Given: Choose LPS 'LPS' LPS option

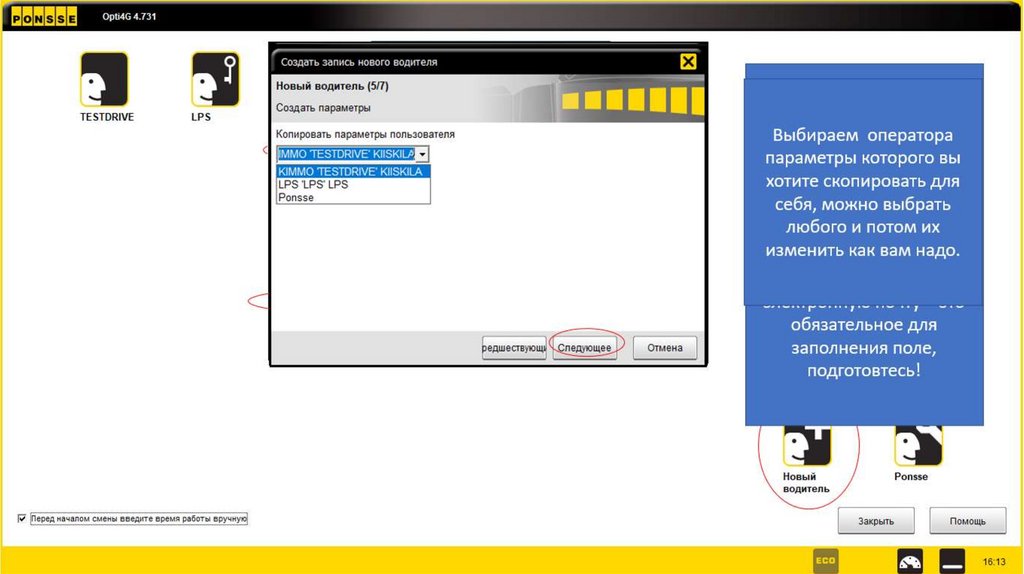Looking at the screenshot, I should (353, 184).
